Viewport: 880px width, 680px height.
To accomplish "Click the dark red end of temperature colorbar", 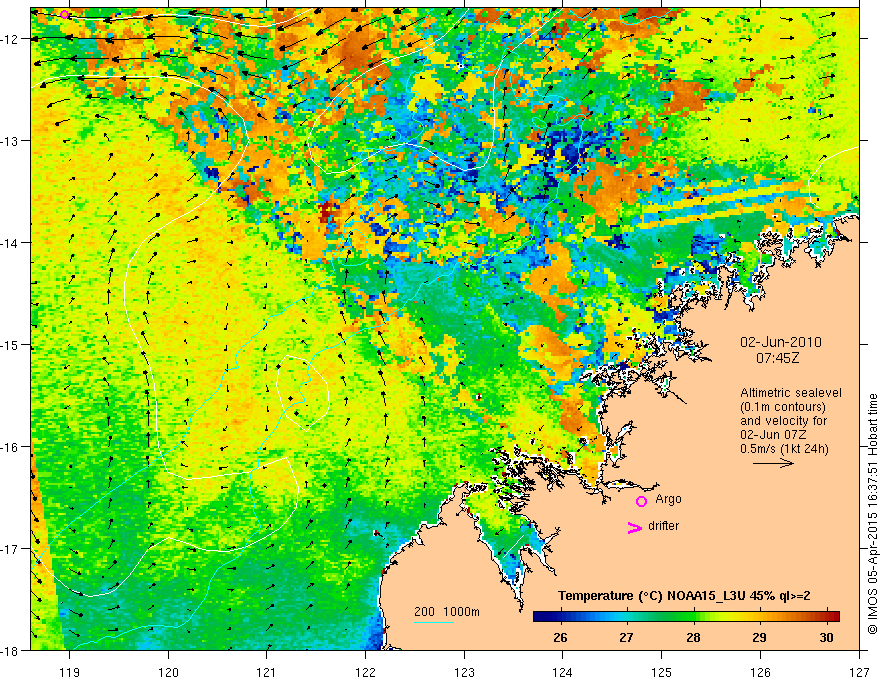I will (834, 616).
